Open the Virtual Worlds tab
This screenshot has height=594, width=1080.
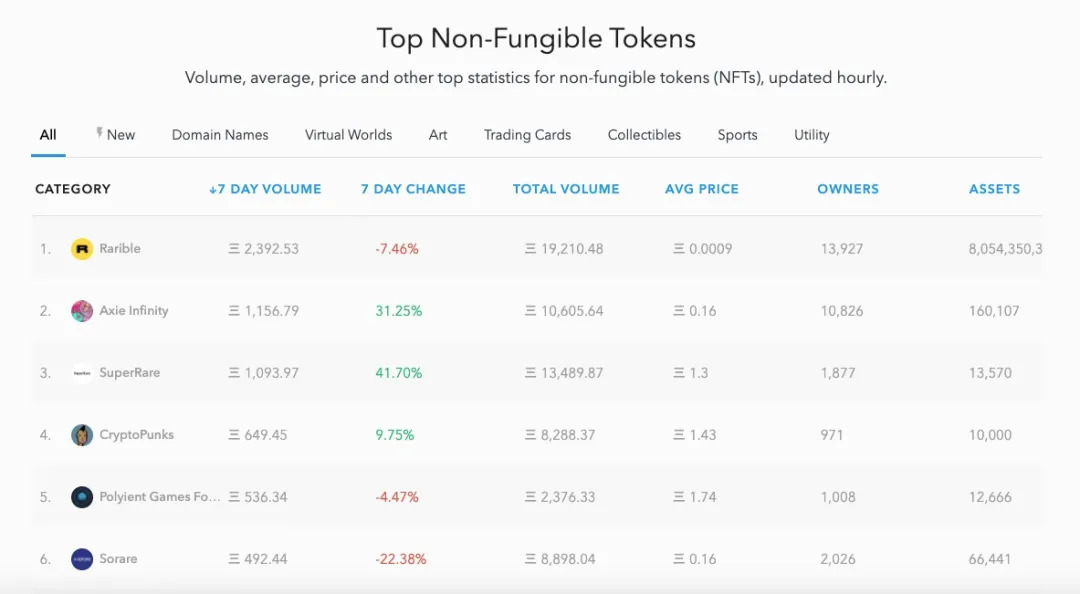[348, 135]
